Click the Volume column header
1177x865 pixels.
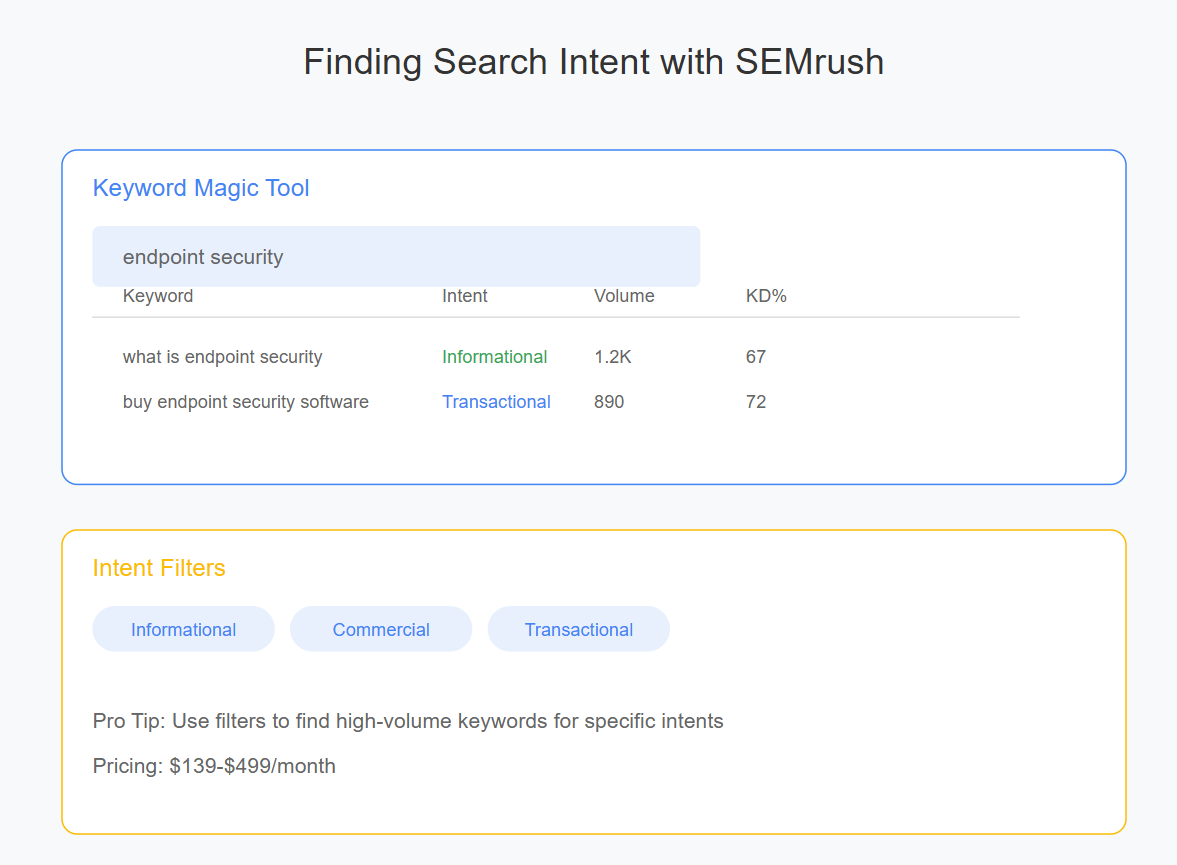pos(624,296)
